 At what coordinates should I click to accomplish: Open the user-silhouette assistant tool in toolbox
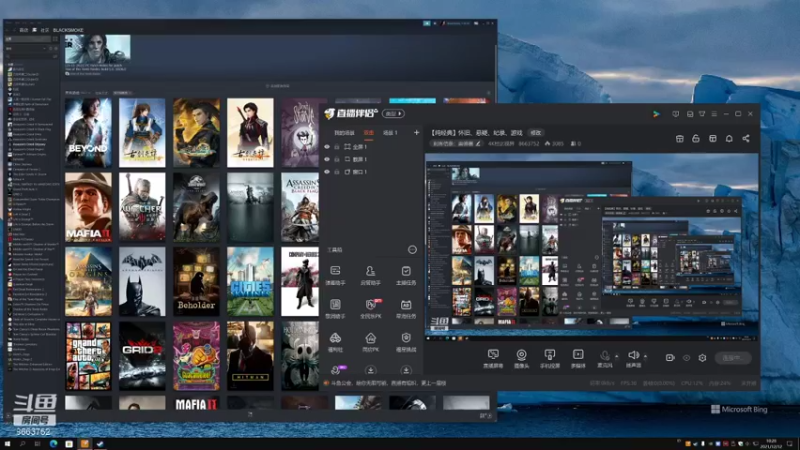click(370, 275)
